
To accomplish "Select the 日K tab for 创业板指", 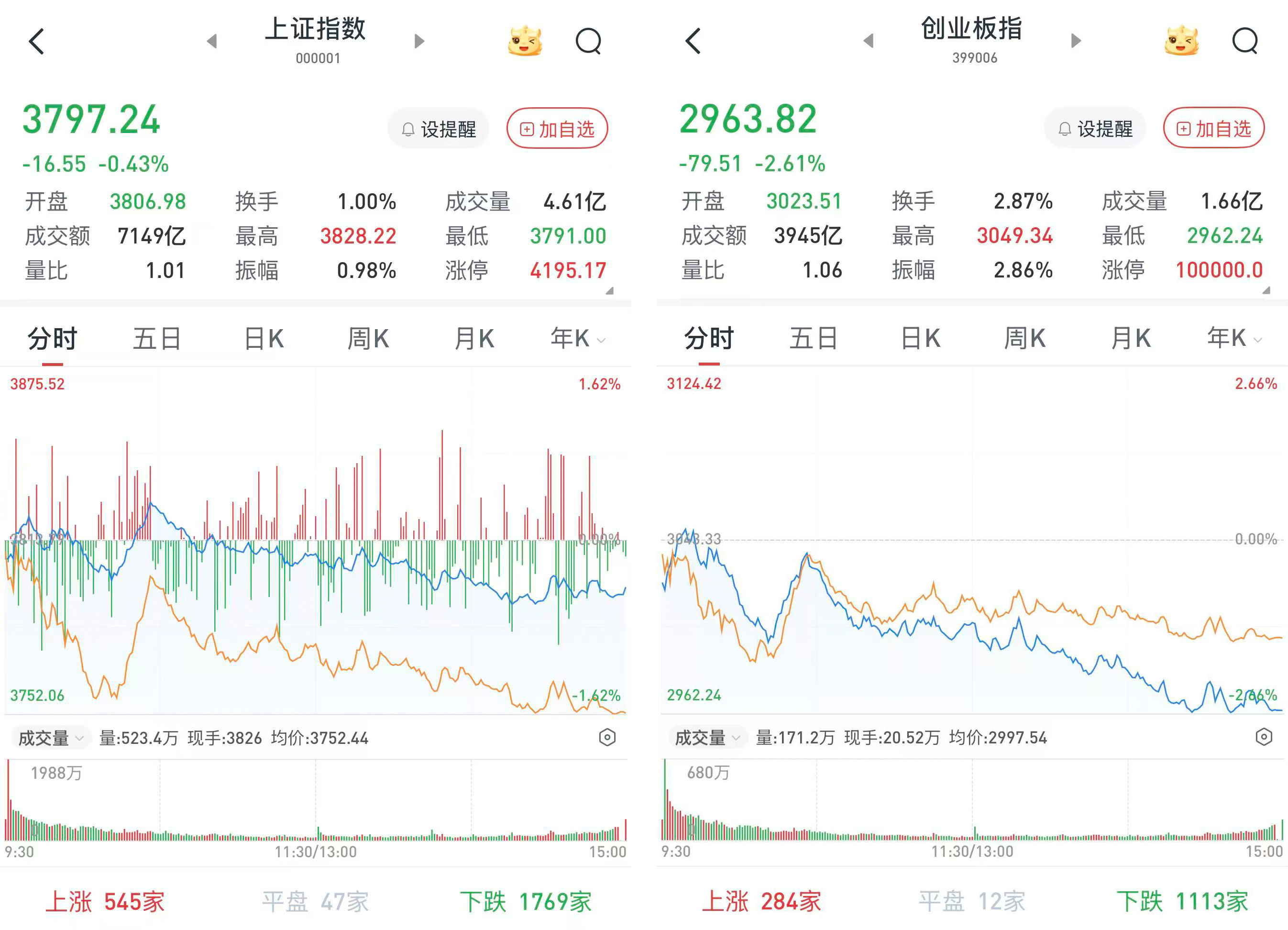I will (920, 338).
